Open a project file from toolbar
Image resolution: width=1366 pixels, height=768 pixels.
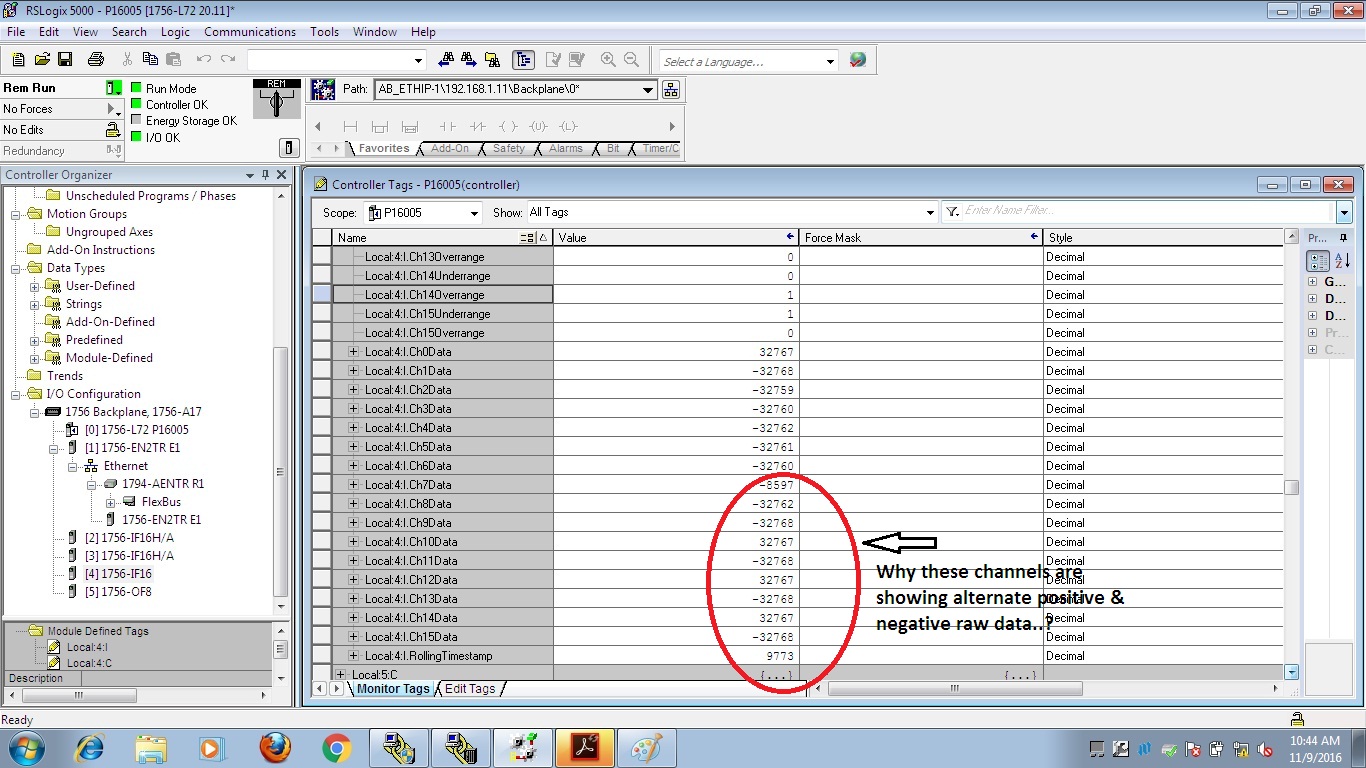42,60
